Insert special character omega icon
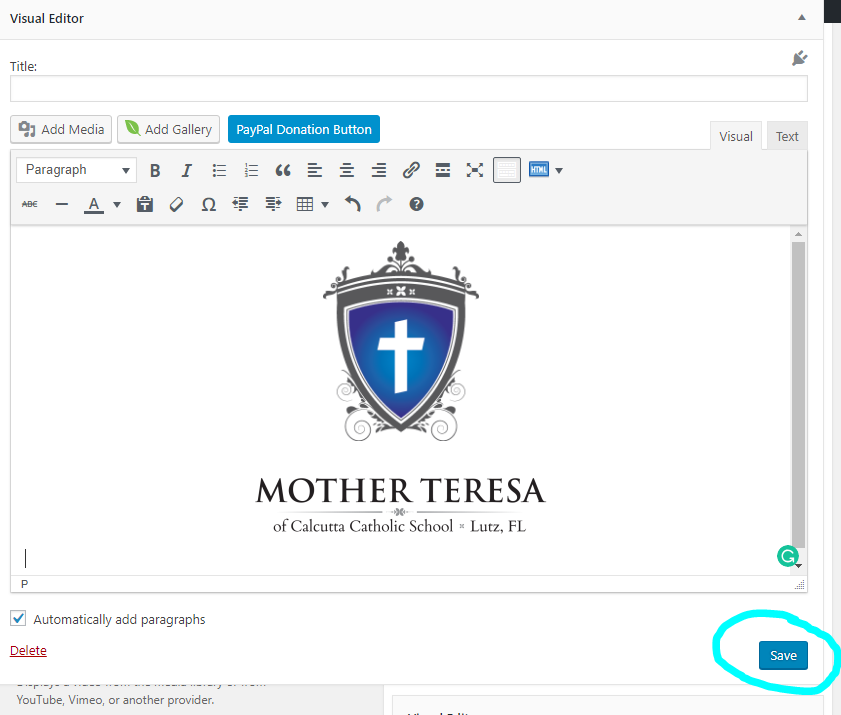 pyautogui.click(x=208, y=204)
